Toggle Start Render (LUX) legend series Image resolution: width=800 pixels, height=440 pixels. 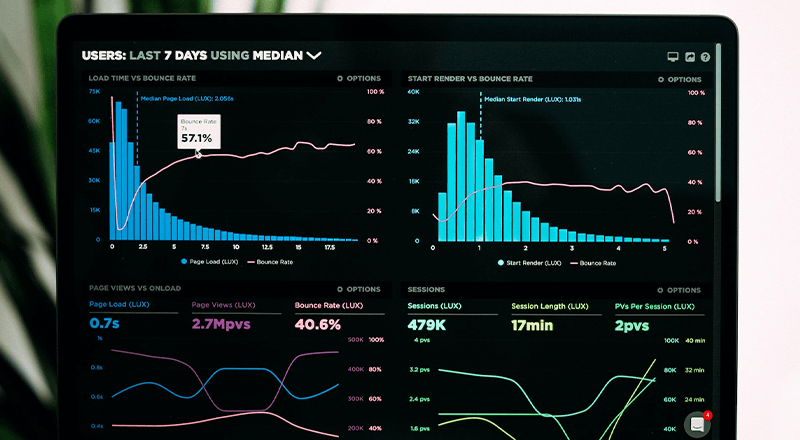tap(530, 263)
